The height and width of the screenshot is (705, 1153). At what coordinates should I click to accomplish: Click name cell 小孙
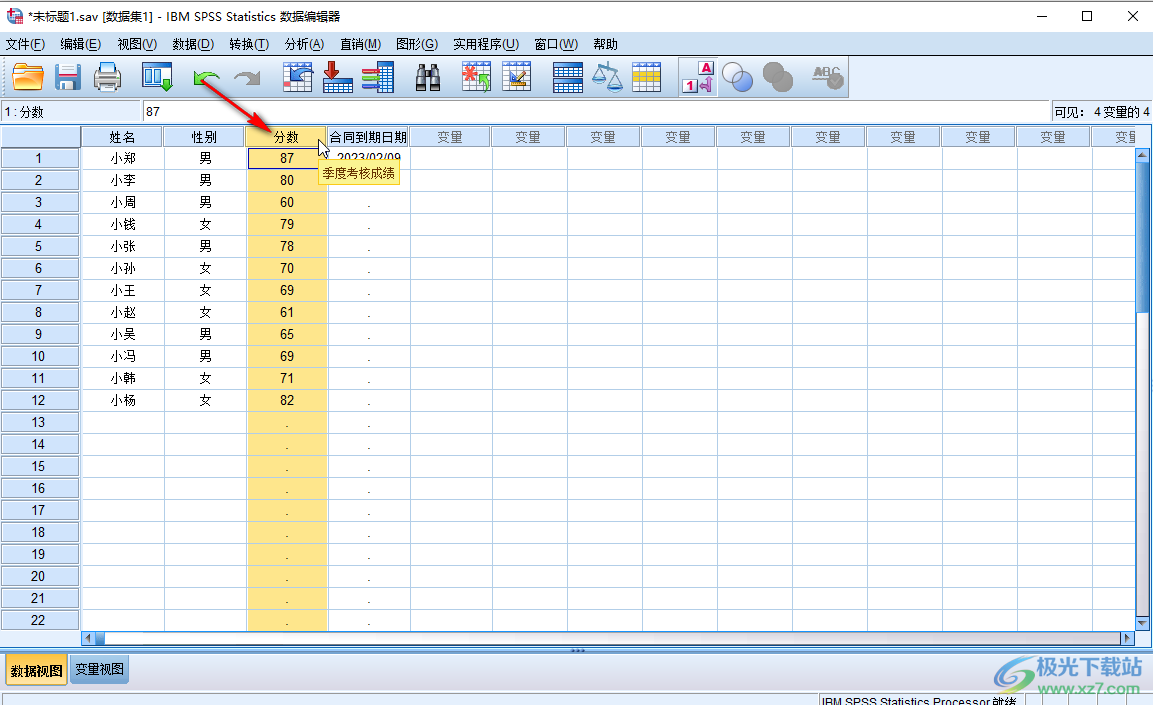tap(123, 268)
